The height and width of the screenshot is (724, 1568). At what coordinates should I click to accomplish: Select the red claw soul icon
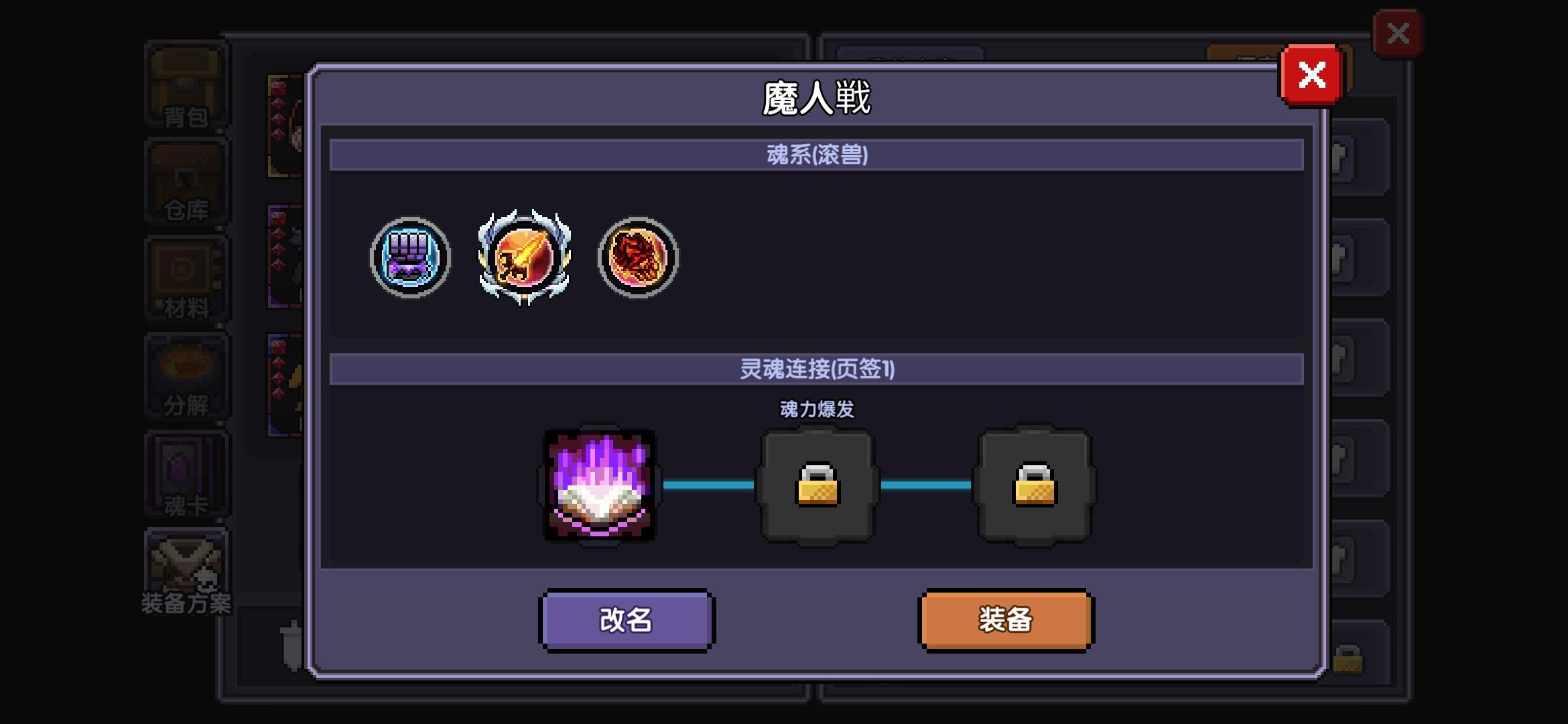638,257
